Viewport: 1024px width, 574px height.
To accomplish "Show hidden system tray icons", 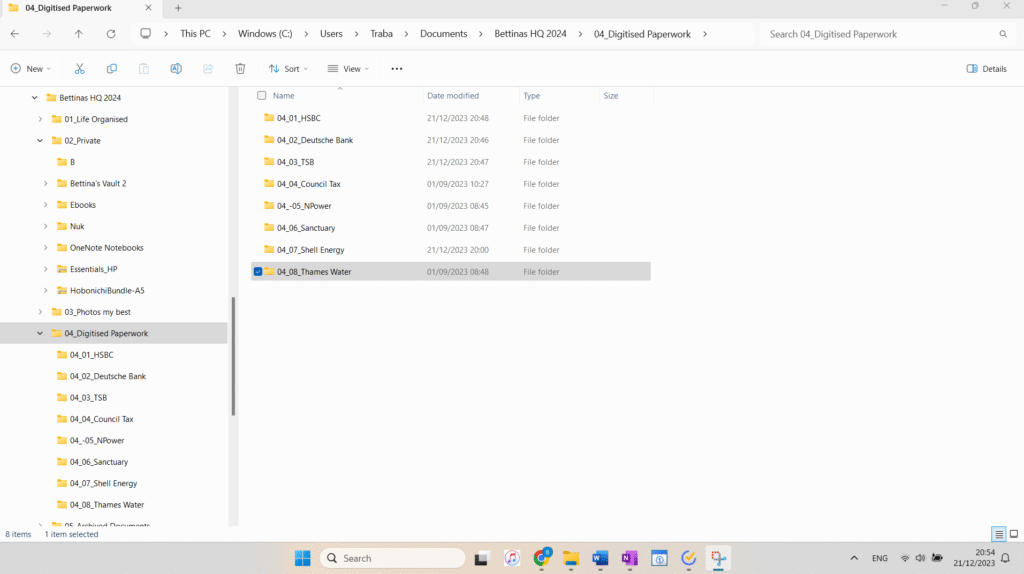I will click(x=854, y=558).
